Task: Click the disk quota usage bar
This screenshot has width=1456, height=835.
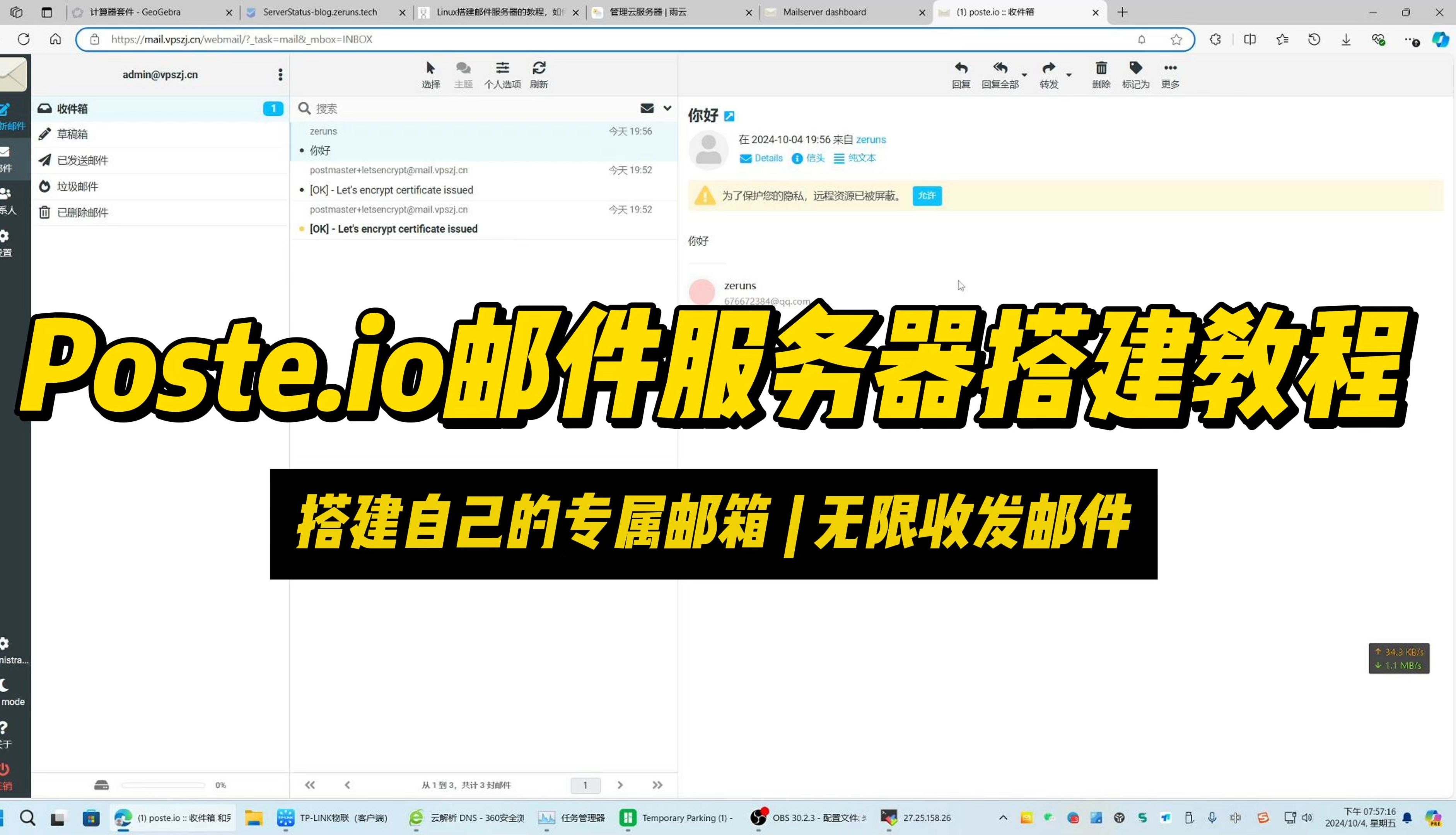Action: (x=163, y=785)
